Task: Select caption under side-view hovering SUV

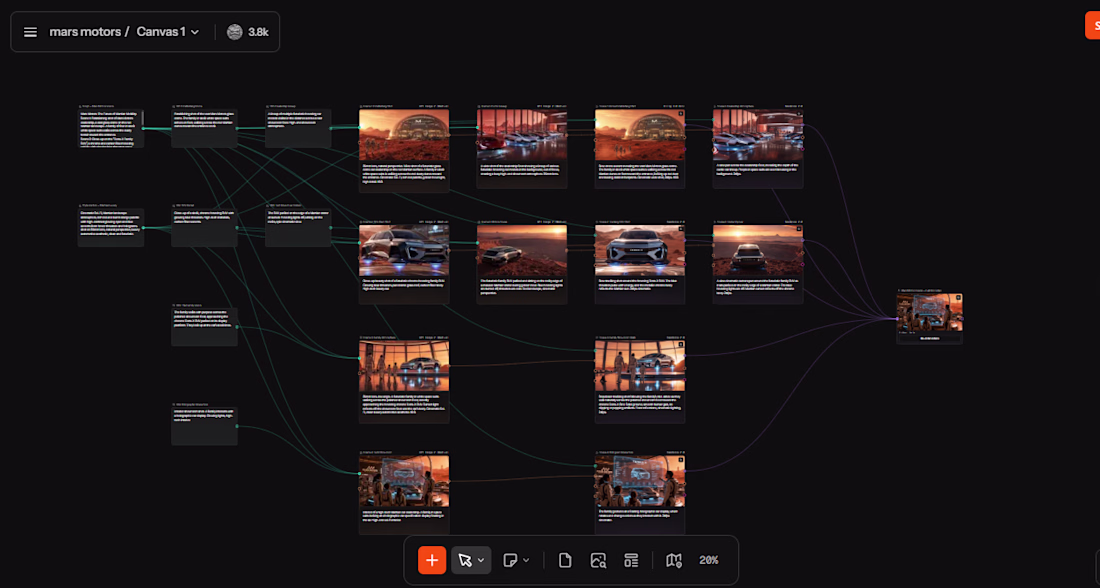Action: 404,284
